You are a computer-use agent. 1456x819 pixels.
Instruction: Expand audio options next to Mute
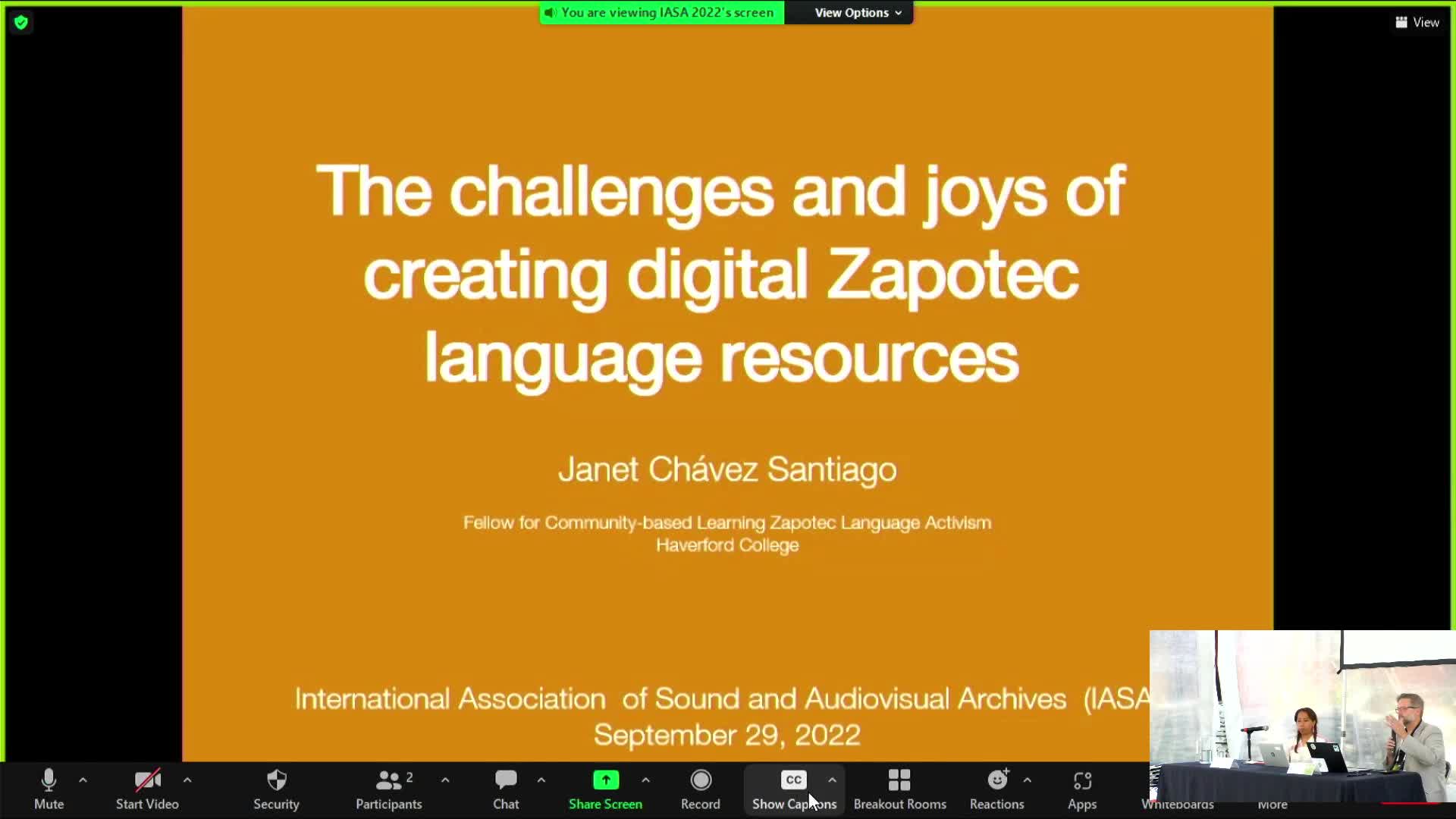[x=83, y=780]
